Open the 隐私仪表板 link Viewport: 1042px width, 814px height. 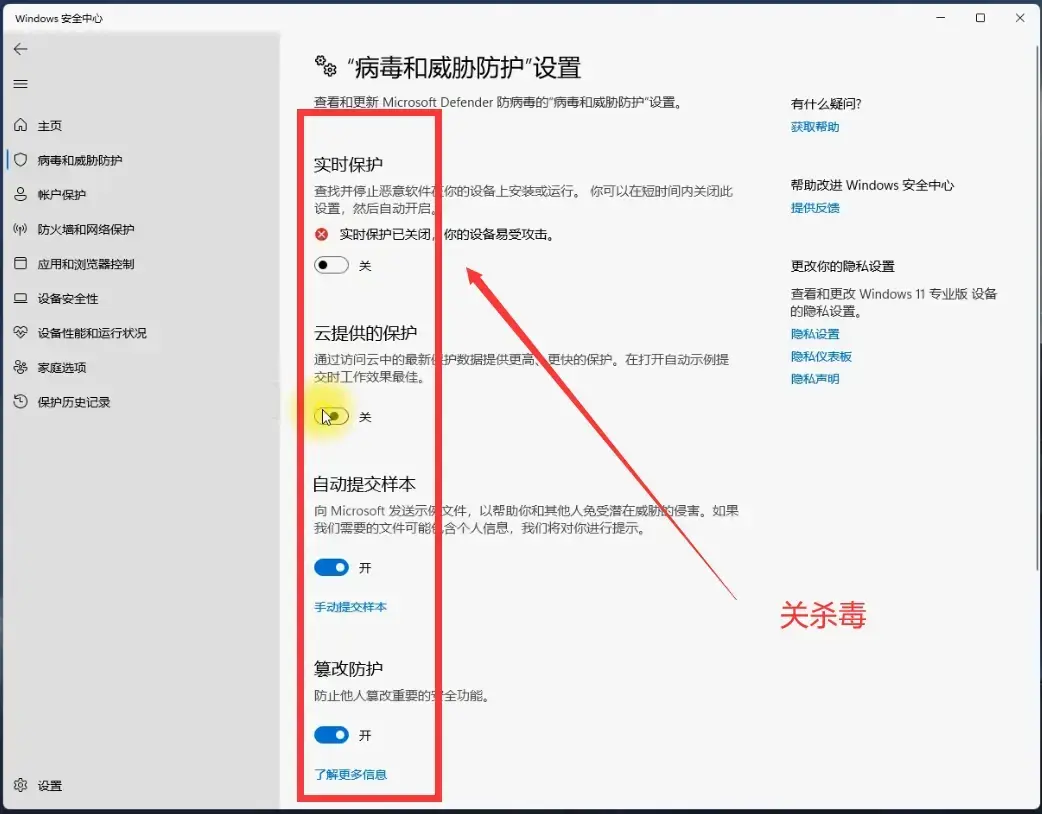tap(821, 357)
